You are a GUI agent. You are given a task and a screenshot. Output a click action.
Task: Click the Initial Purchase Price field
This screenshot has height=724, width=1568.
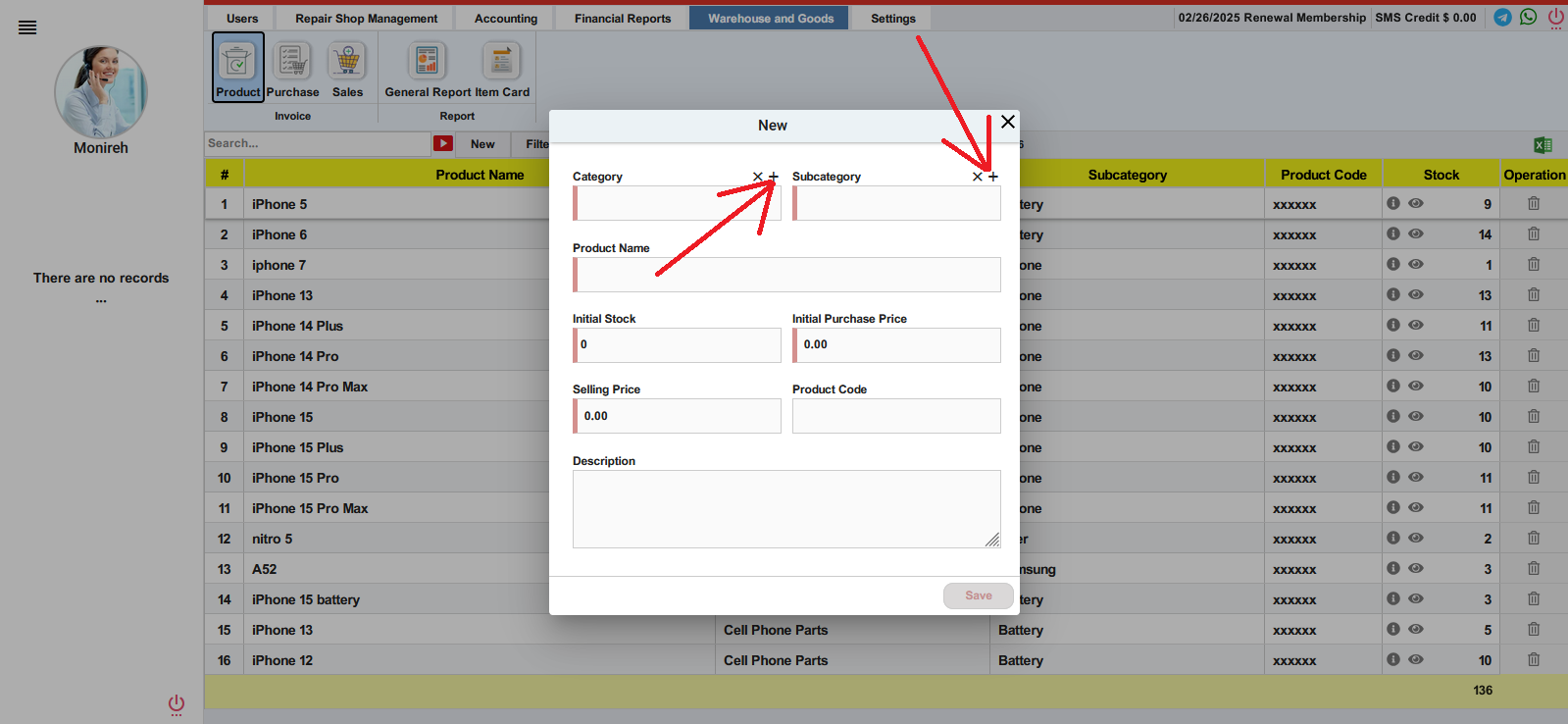[896, 345]
